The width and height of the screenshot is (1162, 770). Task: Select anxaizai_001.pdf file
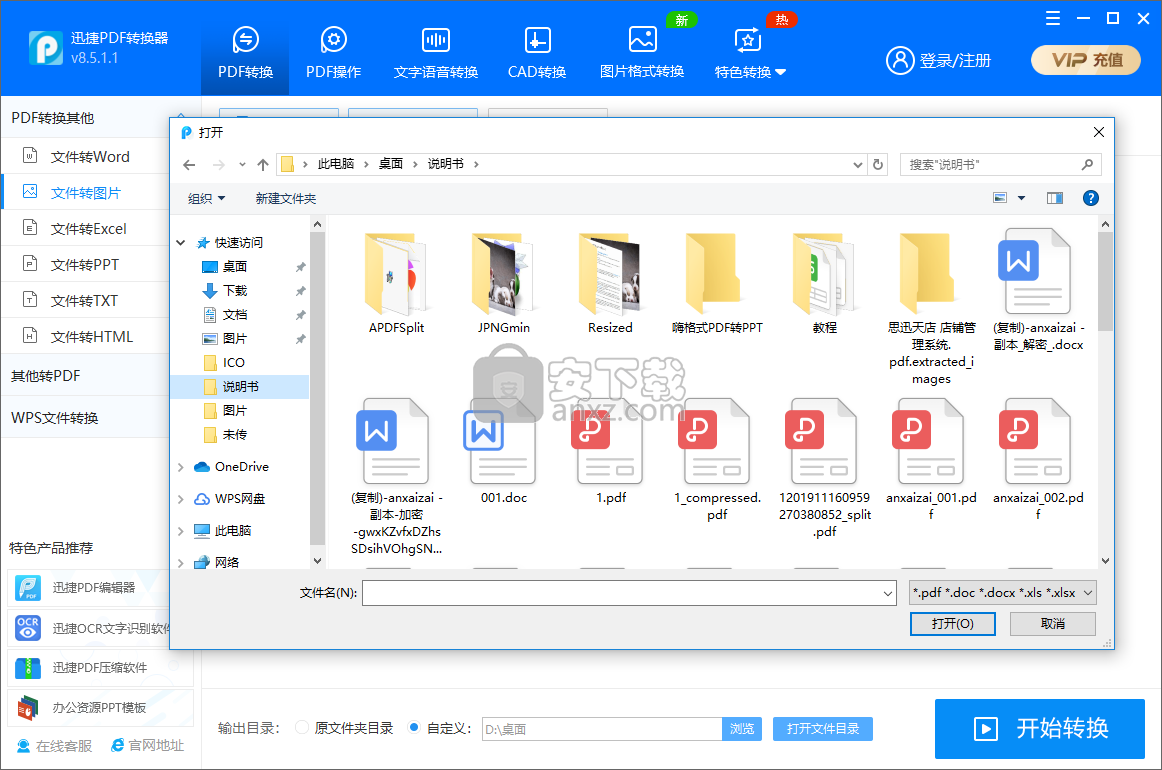pyautogui.click(x=931, y=460)
